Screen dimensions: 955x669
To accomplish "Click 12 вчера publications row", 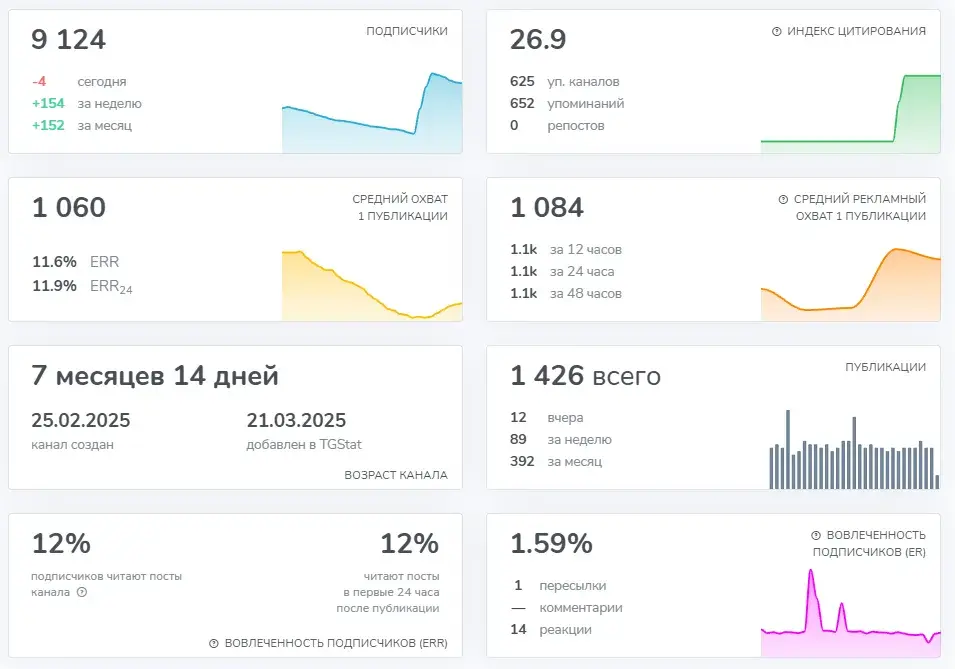I will pos(547,418).
